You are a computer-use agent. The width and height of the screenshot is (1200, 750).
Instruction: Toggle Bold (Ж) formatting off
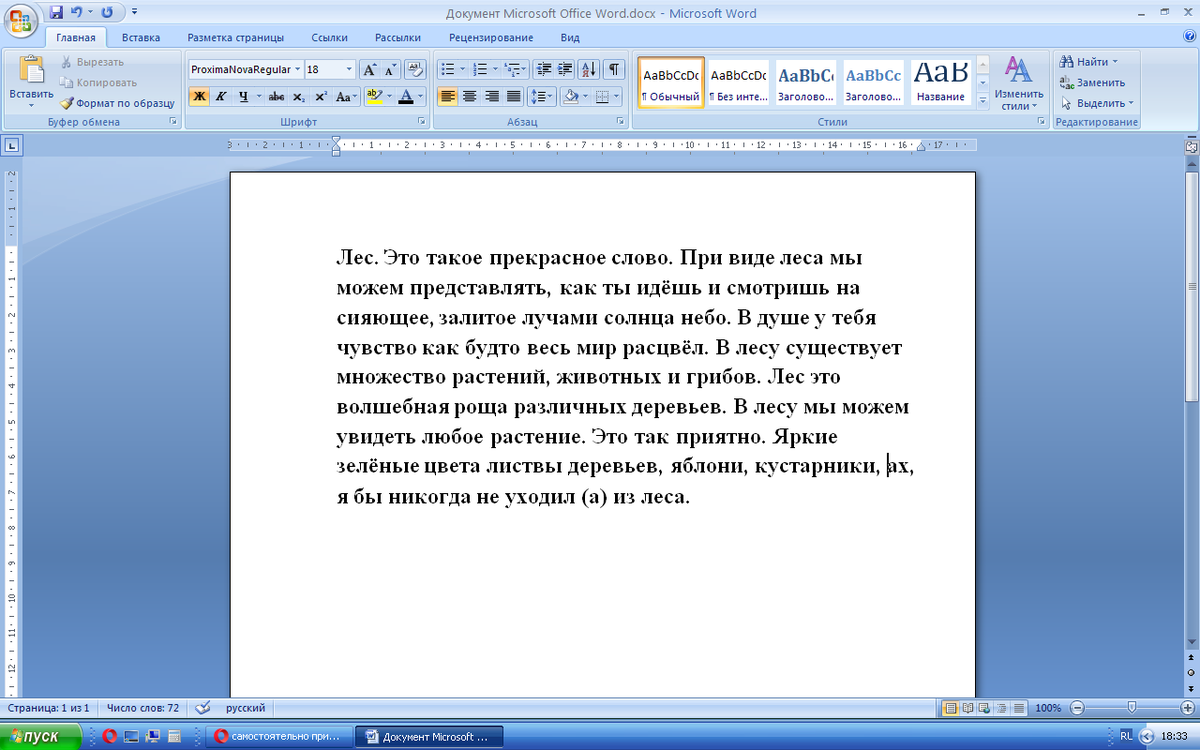click(199, 97)
